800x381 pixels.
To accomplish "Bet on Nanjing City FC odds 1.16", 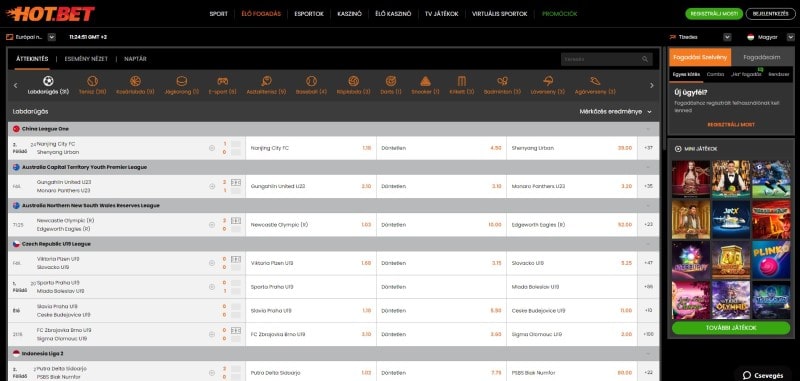I will tap(311, 148).
